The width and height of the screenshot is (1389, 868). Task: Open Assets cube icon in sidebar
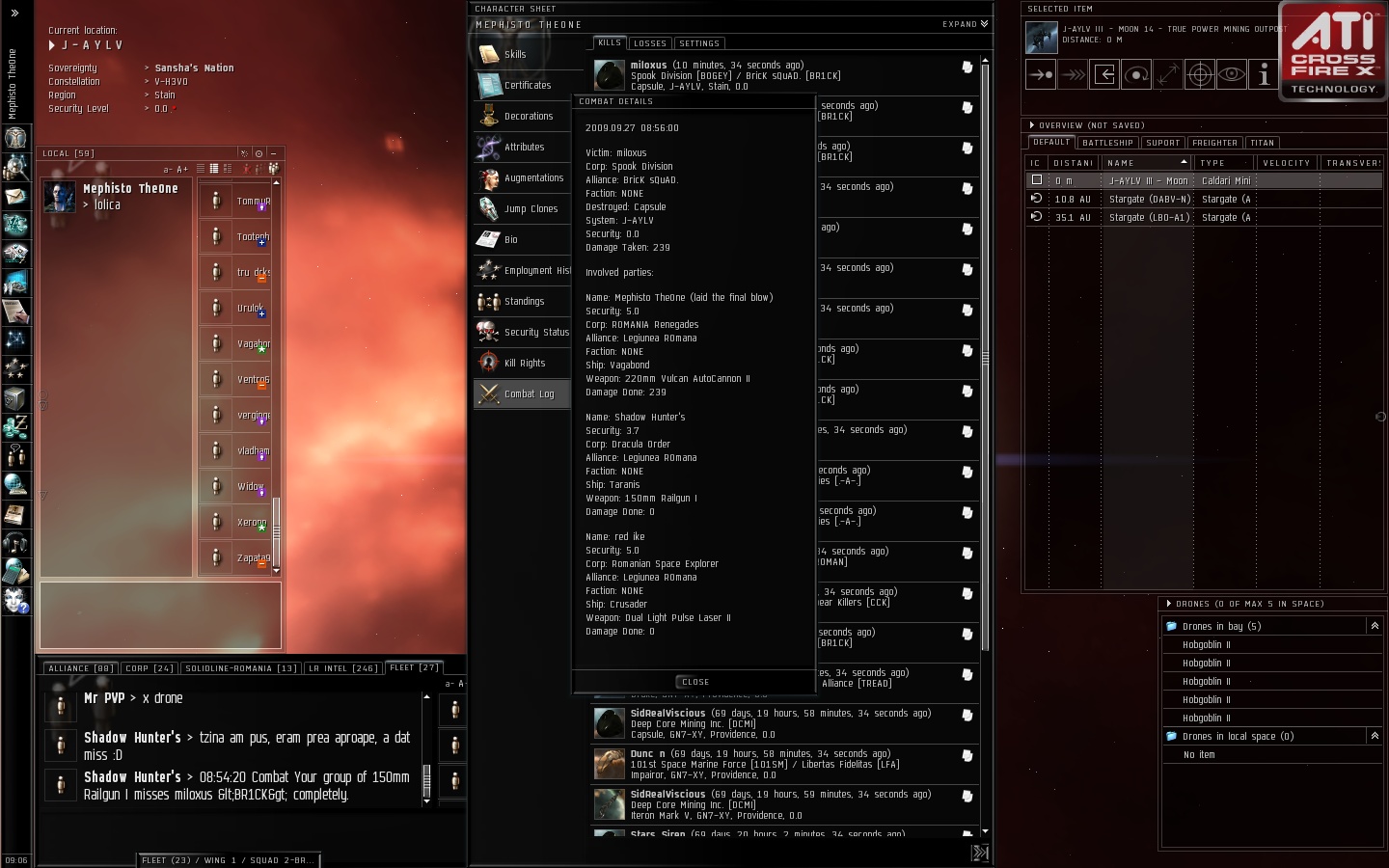[x=15, y=397]
